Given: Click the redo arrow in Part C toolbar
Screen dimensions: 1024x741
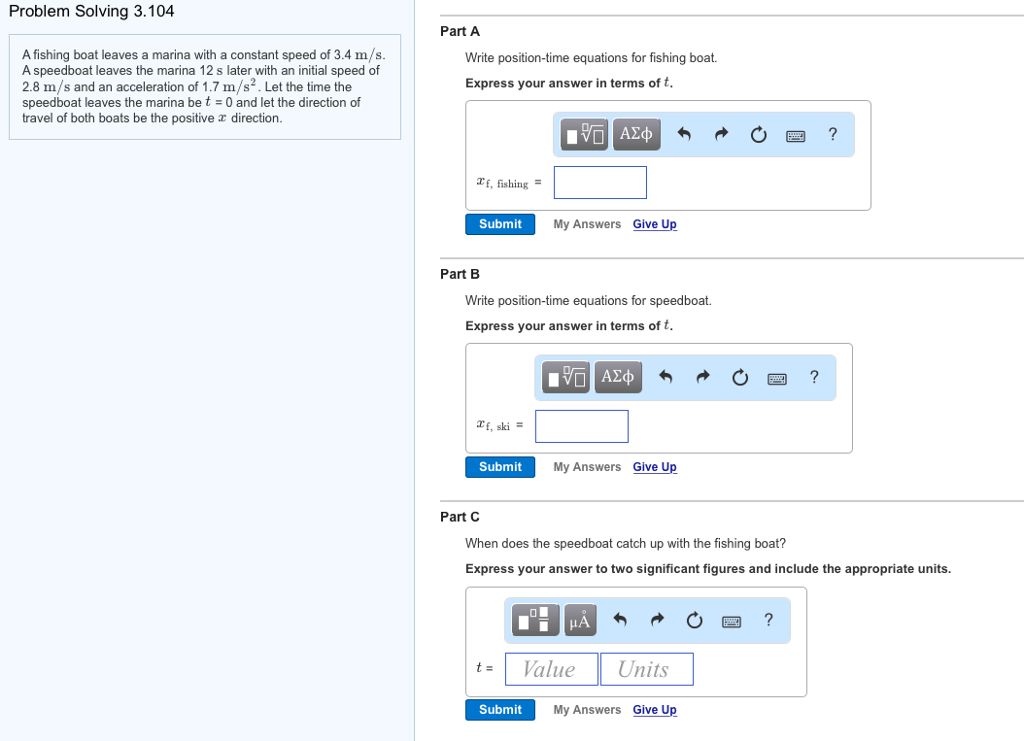Looking at the screenshot, I should coord(656,620).
